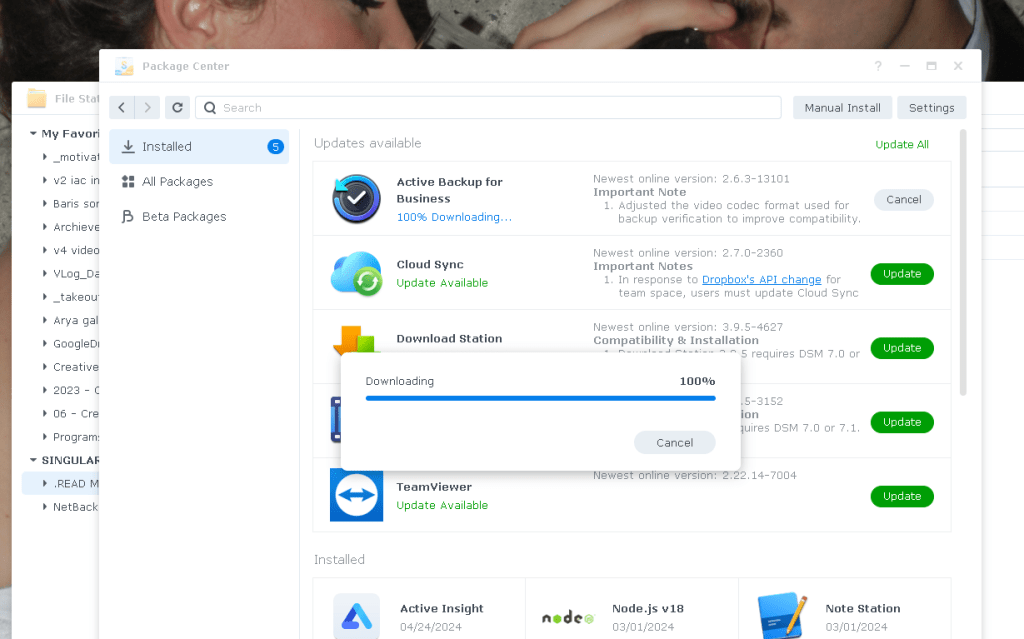Click 100% Downloading status text
Image resolution: width=1024 pixels, height=639 pixels.
point(454,217)
